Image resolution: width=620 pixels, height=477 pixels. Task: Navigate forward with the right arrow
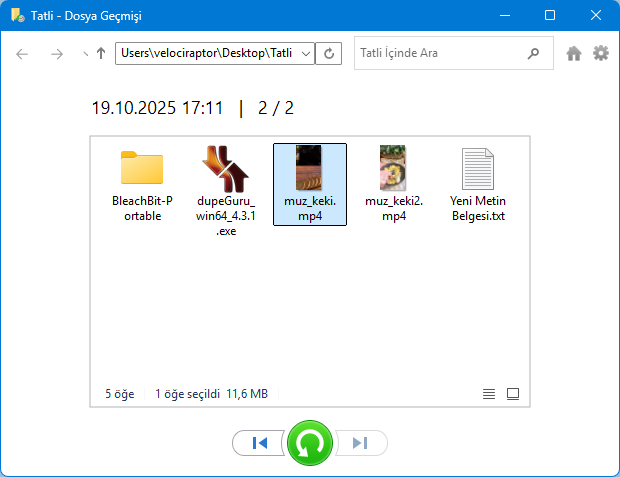point(56,54)
